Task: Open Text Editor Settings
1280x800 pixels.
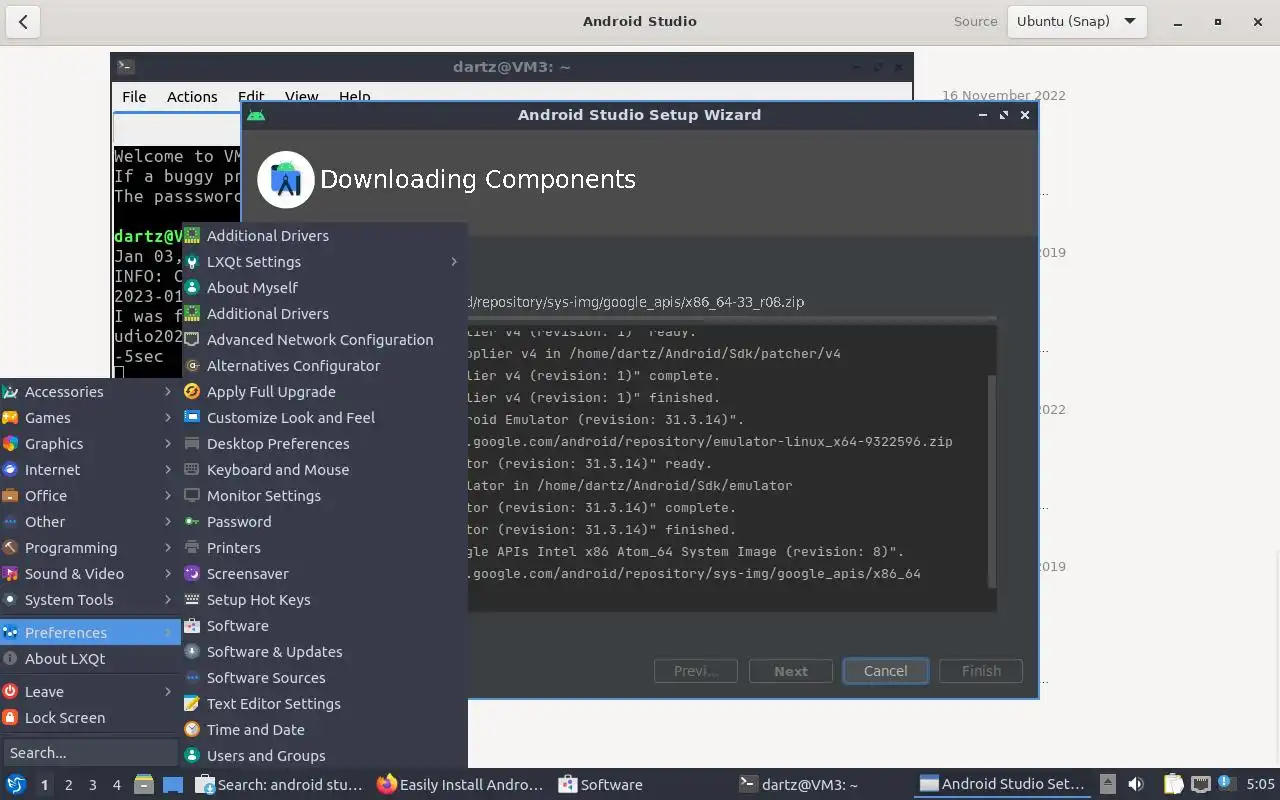Action: [x=324, y=703]
